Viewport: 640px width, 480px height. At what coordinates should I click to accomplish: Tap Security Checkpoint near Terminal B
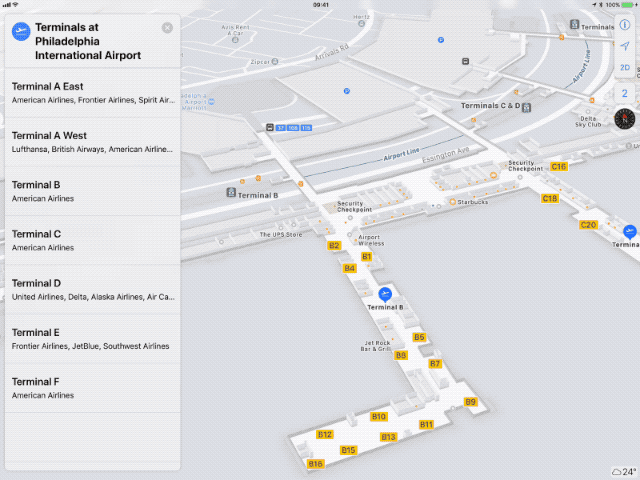[354, 207]
